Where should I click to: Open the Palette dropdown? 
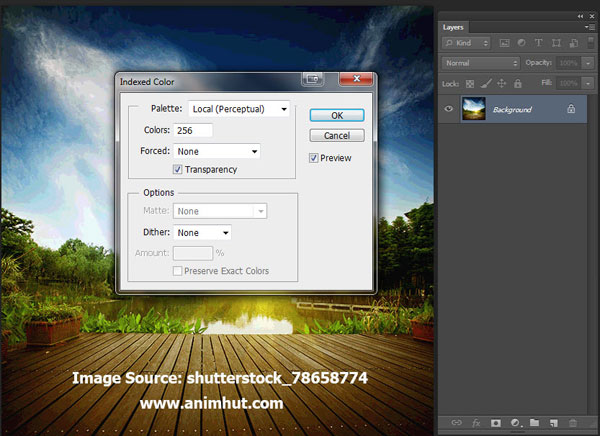(236, 109)
